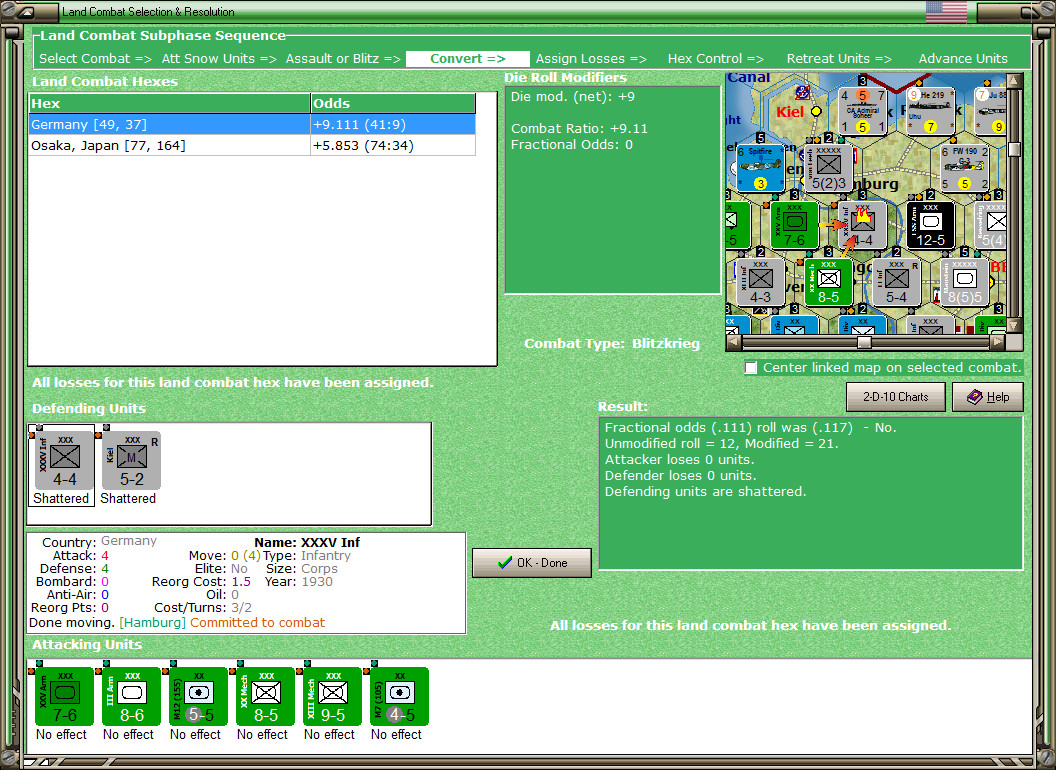The height and width of the screenshot is (770, 1056).
Task: Click mini-map scroll down arrow
Action: click(1014, 326)
